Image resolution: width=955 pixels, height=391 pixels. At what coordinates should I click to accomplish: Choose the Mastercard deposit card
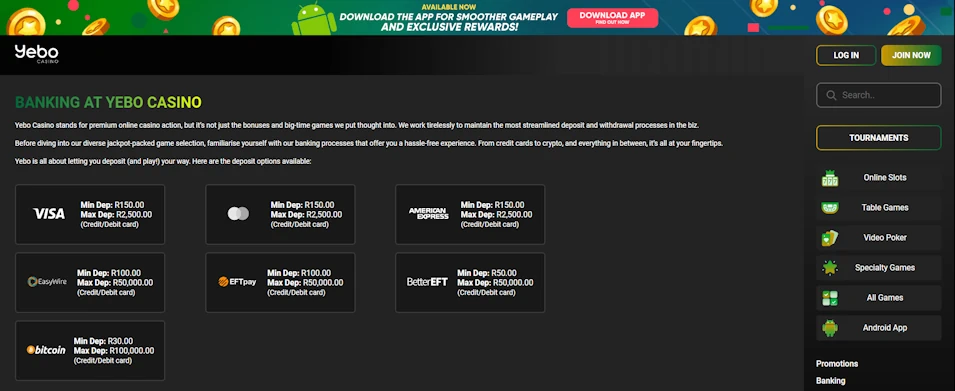pyautogui.click(x=280, y=214)
